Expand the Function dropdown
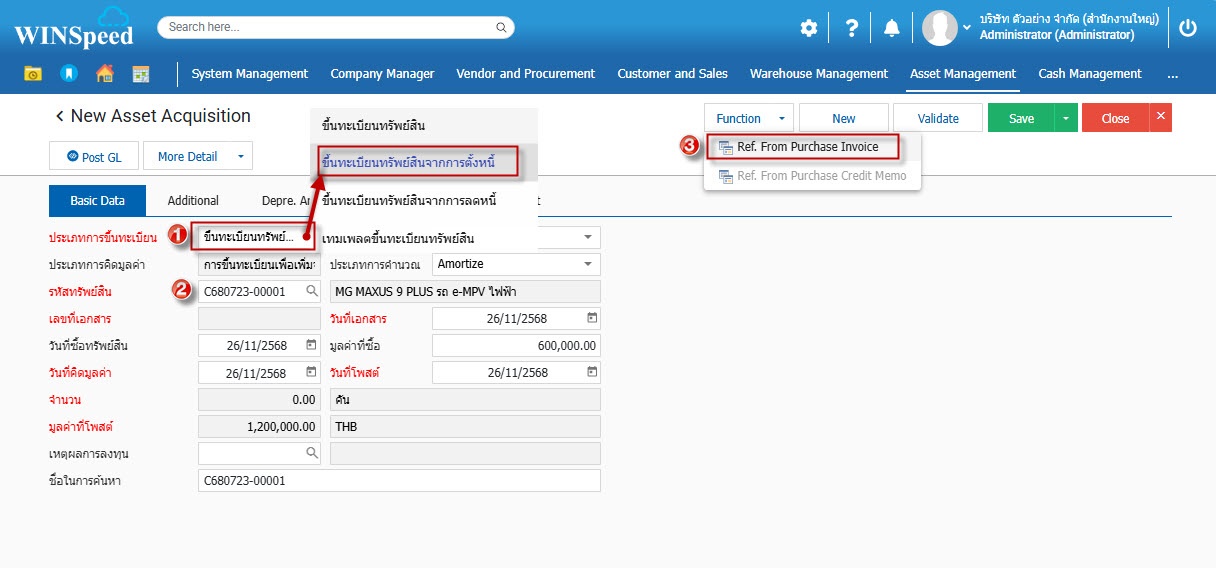 (749, 118)
